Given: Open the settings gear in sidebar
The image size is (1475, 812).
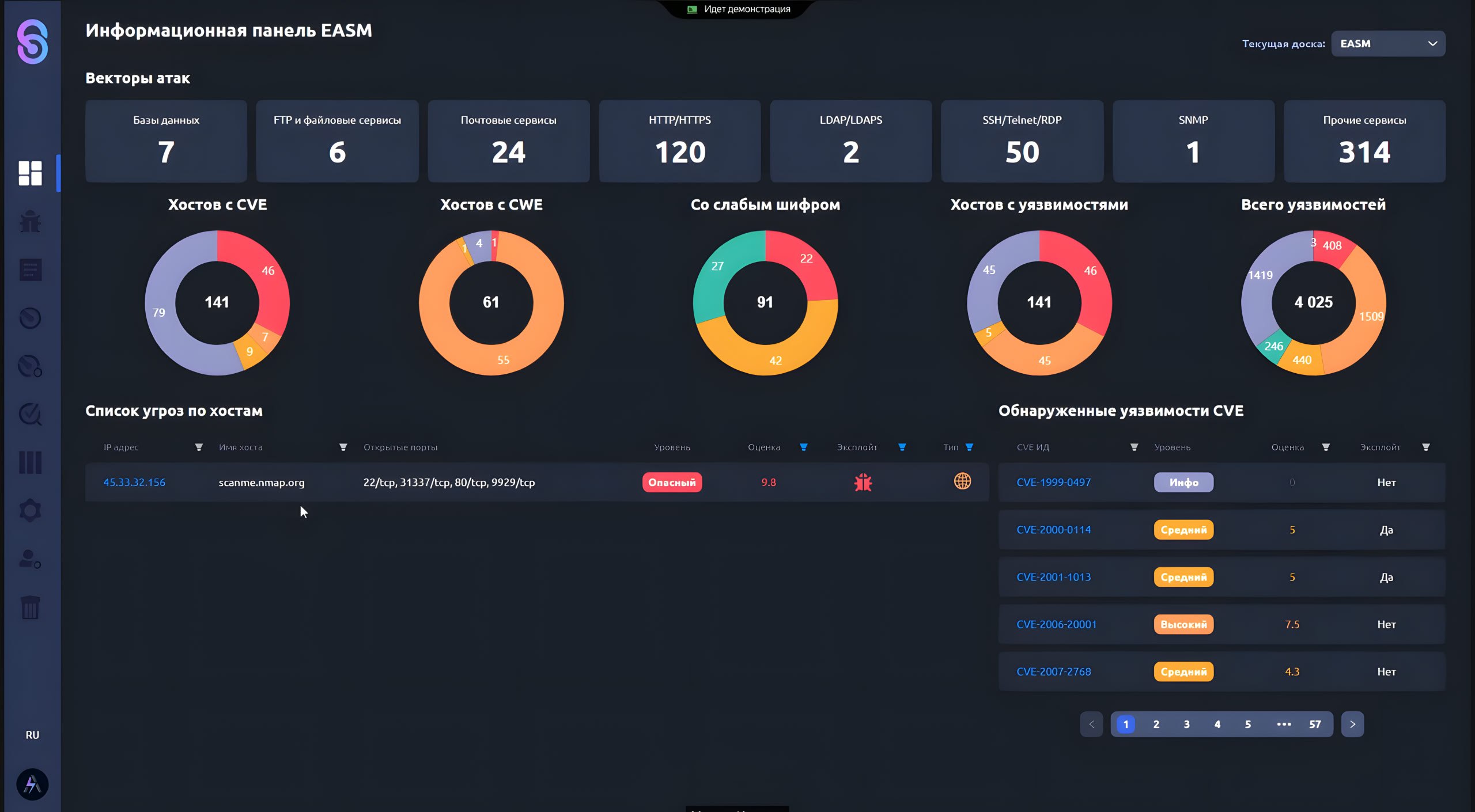Looking at the screenshot, I should coord(30,510).
